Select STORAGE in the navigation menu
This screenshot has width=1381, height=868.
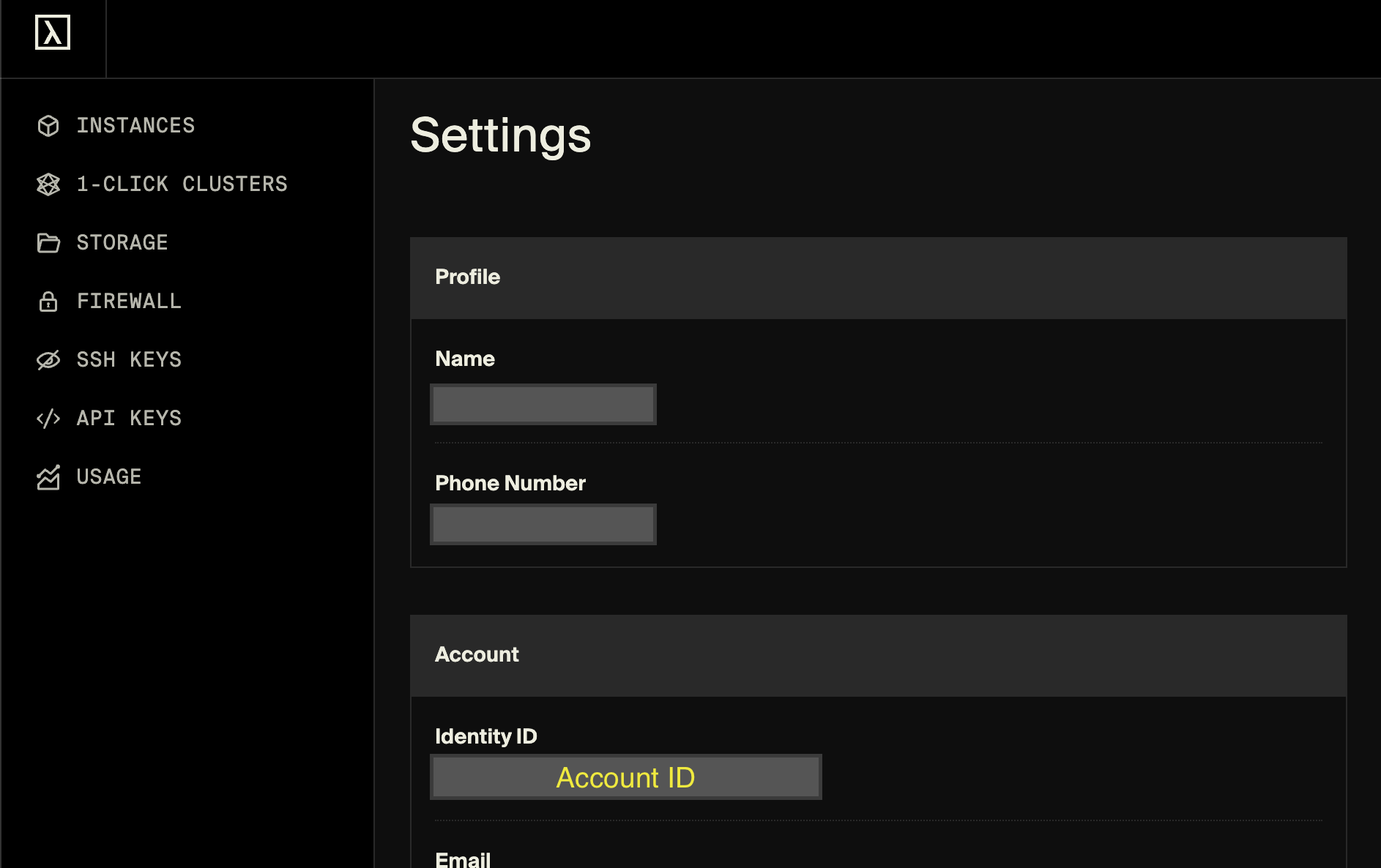click(122, 243)
